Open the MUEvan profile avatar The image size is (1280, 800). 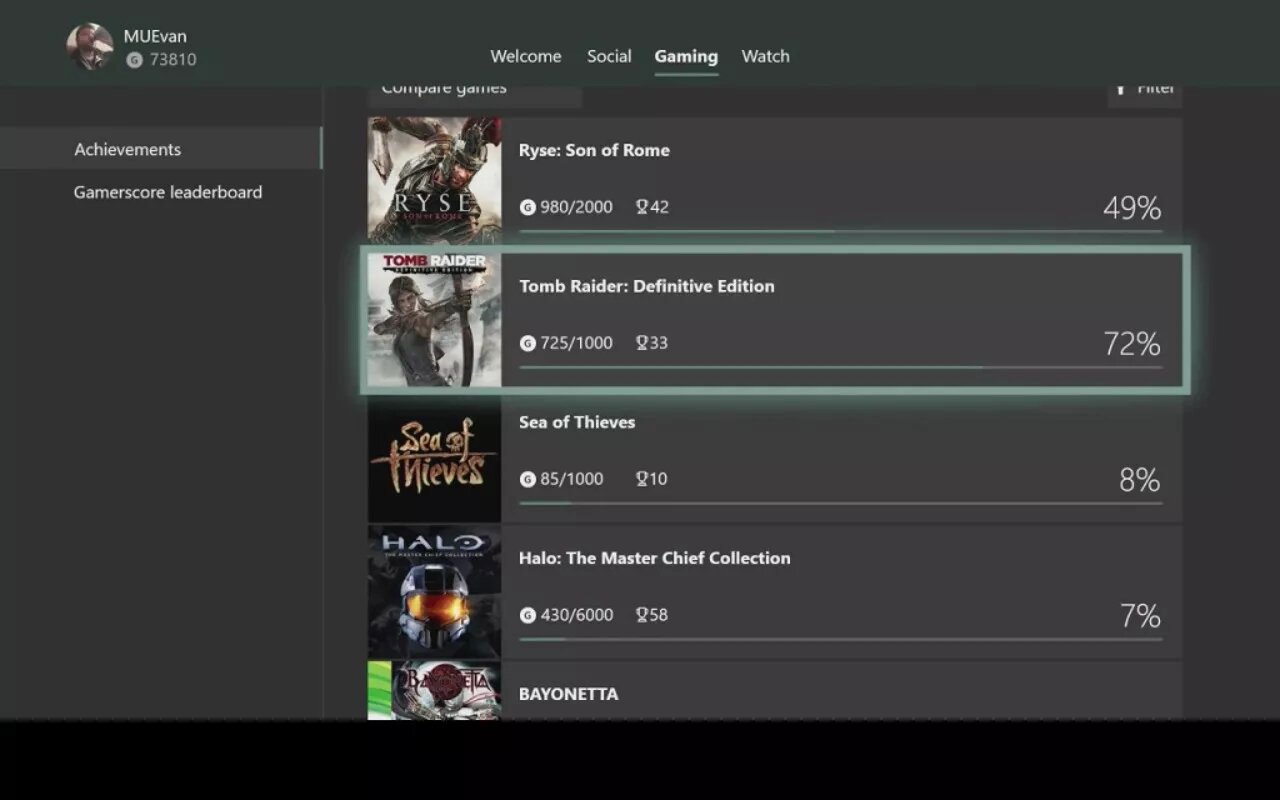coord(90,47)
